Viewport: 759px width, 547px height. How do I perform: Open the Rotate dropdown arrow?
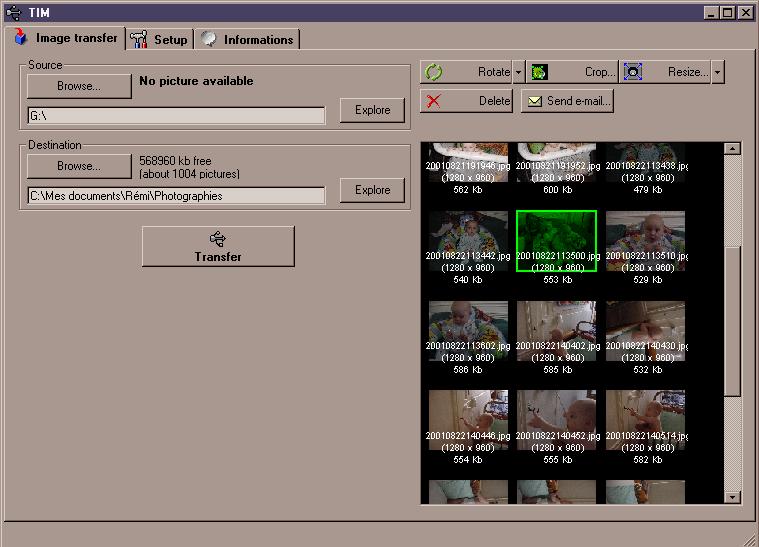coord(518,72)
